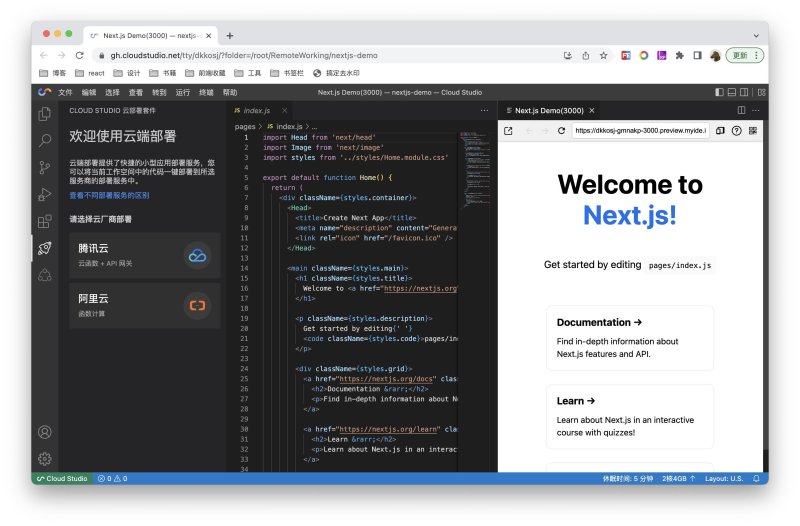The image size is (800, 526).
Task: Click the pages breadcrumb segment
Action: [x=245, y=127]
